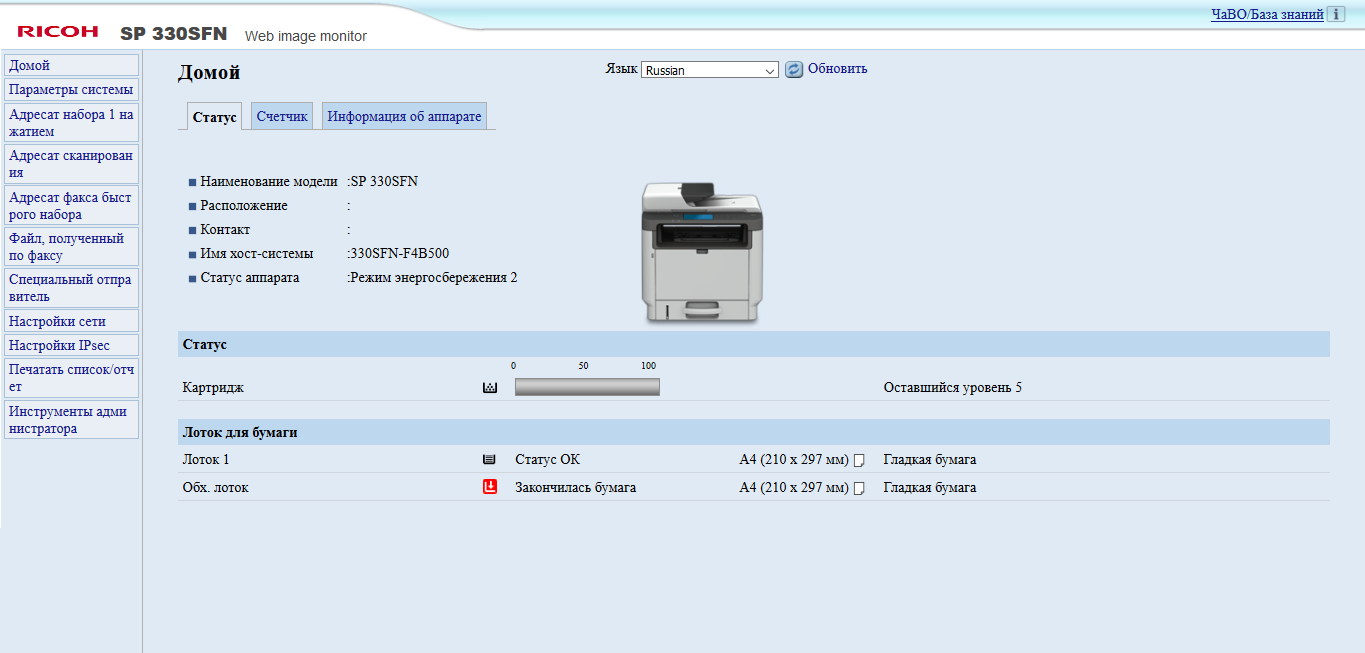
Task: Select the Статус tab
Action: [x=214, y=117]
